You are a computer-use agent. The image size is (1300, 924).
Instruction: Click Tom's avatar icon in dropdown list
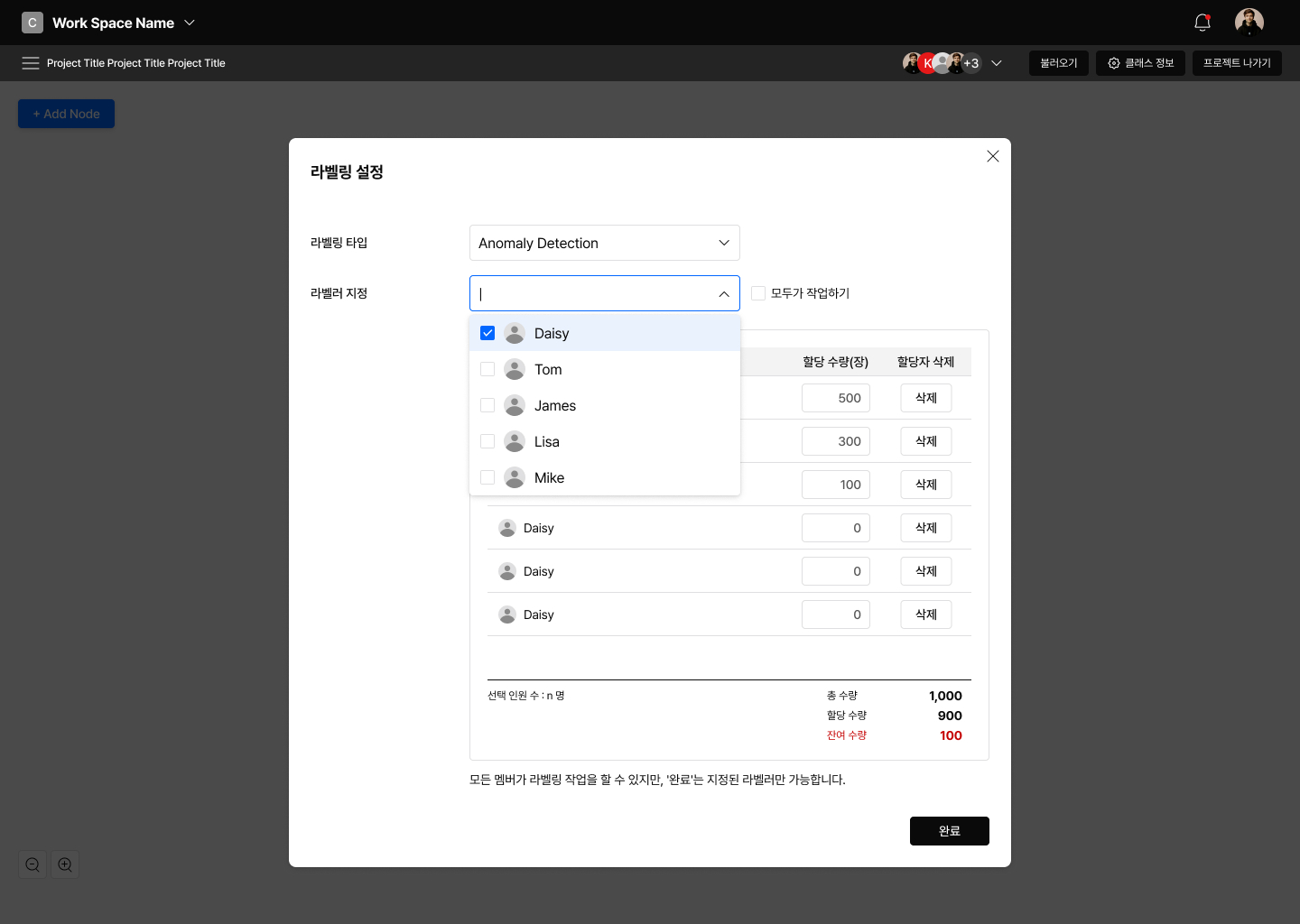tap(515, 369)
